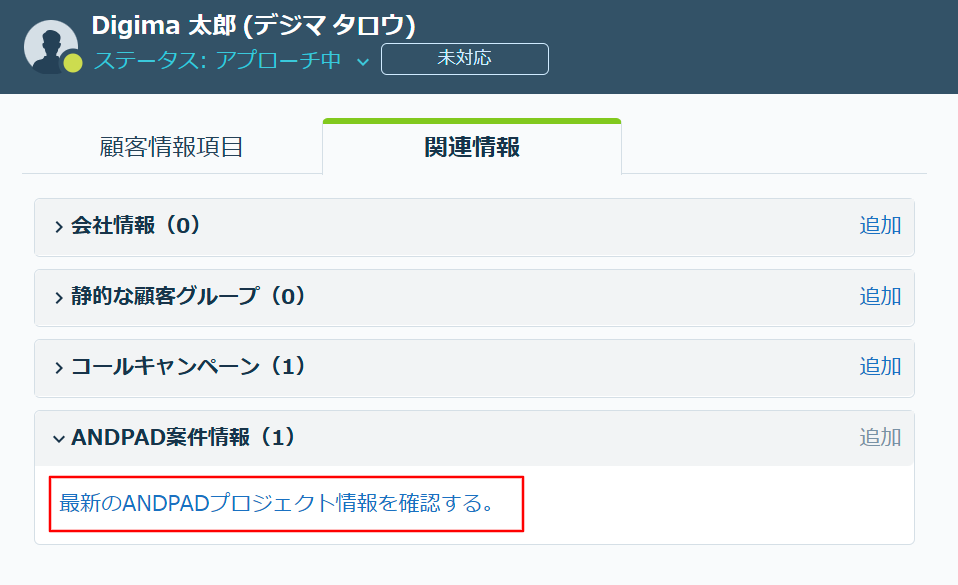
Task: Click 追加 link in 静的な顧客グループ row
Action: pos(880,296)
